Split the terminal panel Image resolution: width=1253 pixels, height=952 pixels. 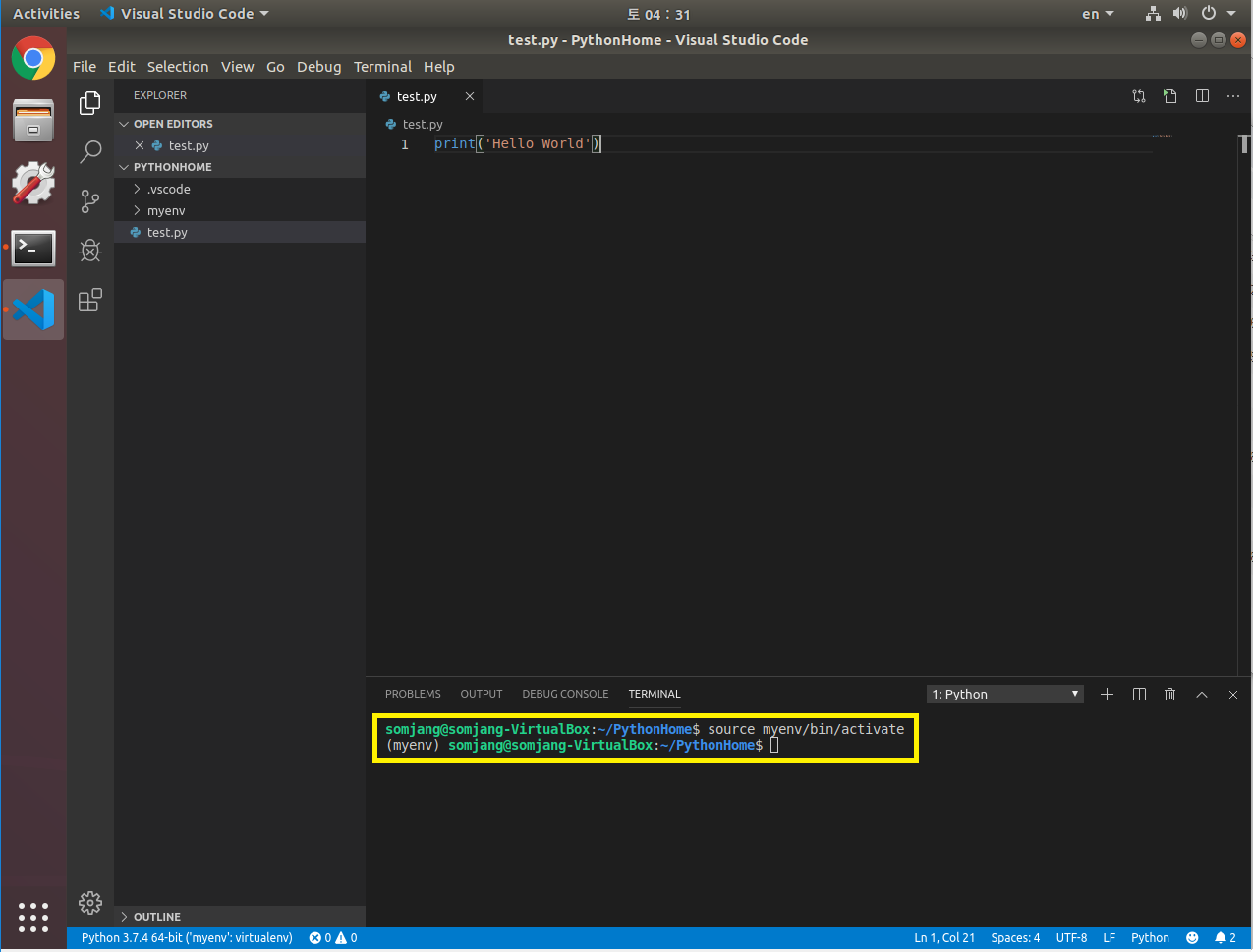click(x=1139, y=694)
